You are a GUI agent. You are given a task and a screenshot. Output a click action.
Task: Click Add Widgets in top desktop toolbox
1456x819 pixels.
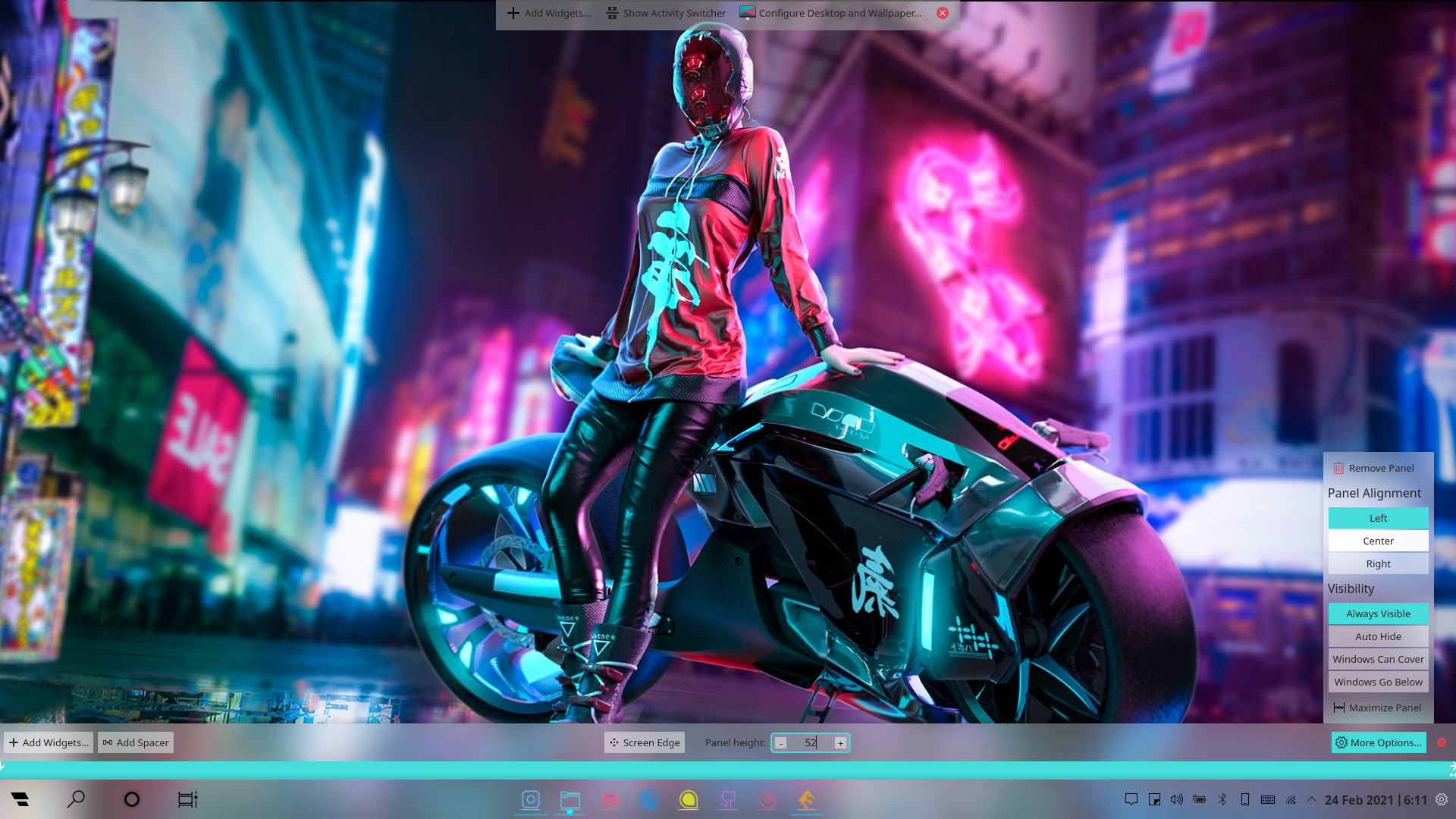(x=549, y=13)
